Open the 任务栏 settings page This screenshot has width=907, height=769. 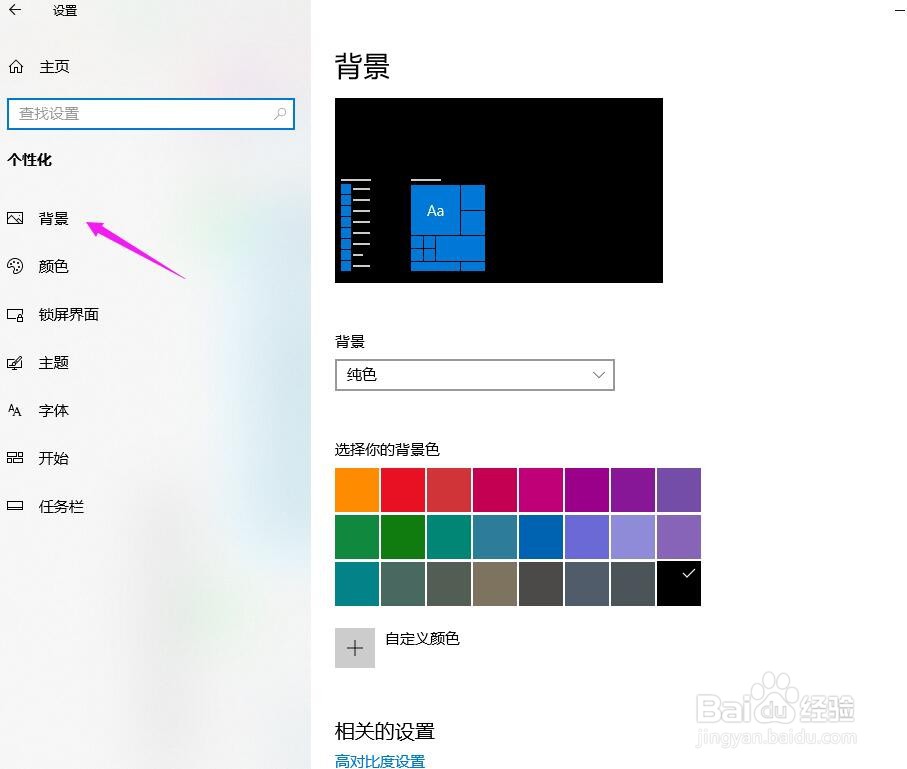point(61,507)
